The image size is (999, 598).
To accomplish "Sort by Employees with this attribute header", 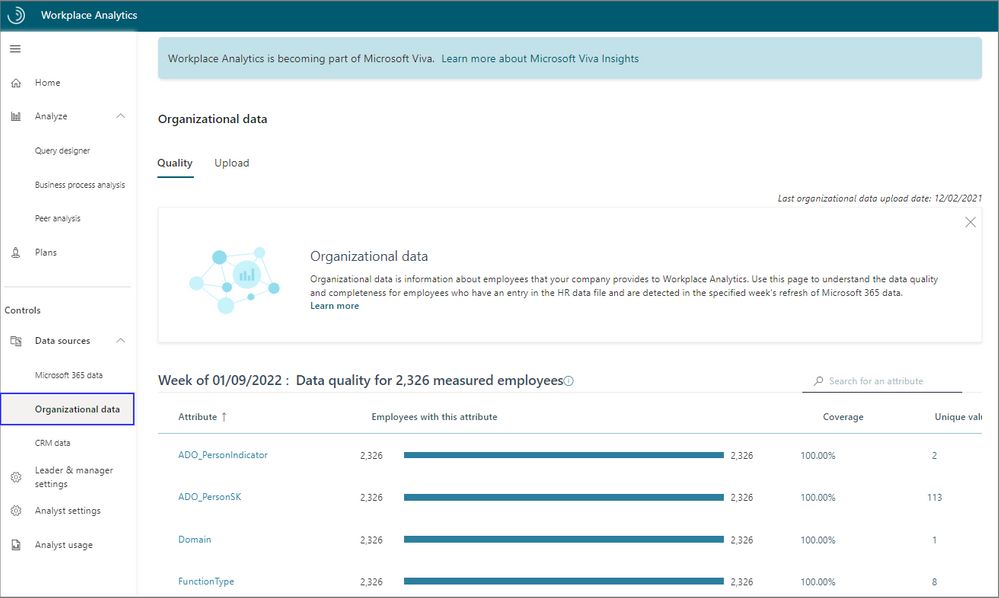I will tap(435, 417).
